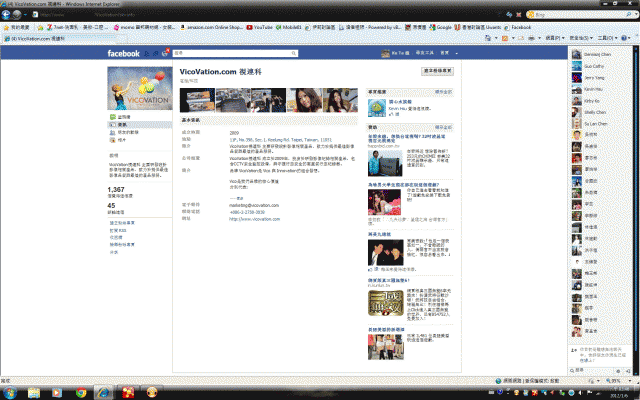Image resolution: width=640 pixels, height=400 pixels.
Task: Click the Home link in Facebook header
Action: pos(444,53)
